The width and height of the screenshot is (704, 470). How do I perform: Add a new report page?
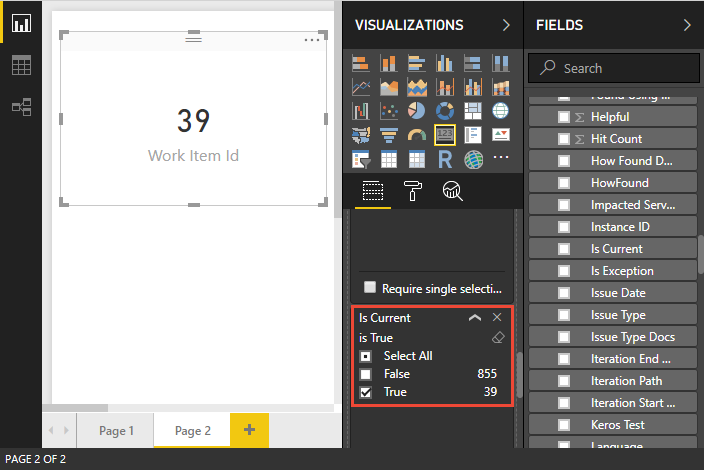pos(249,430)
